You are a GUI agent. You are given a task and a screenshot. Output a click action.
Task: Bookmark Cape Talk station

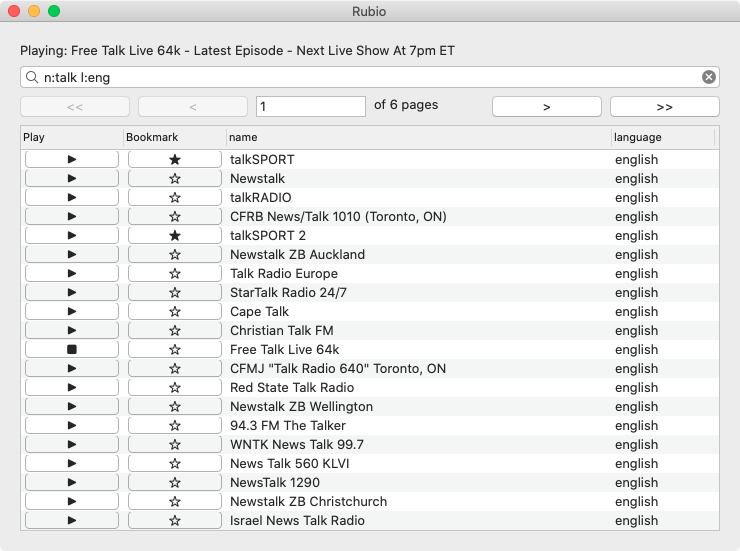coord(175,311)
